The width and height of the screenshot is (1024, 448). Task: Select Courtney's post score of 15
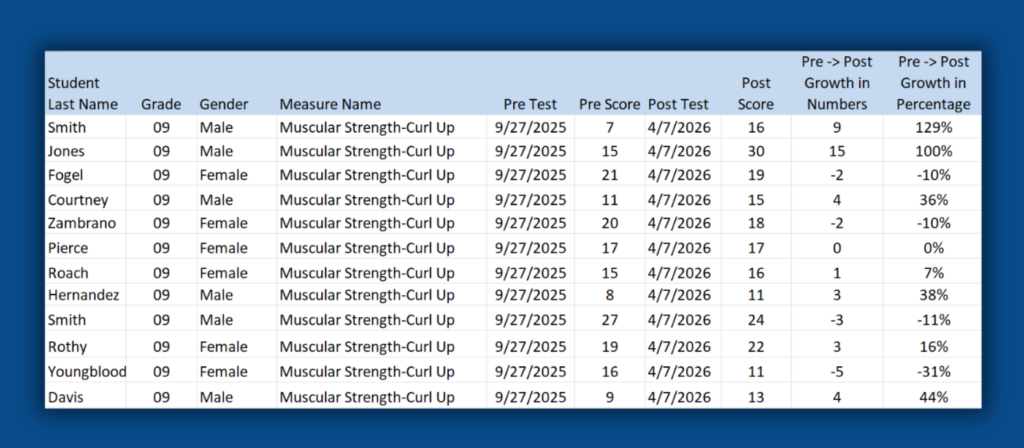pos(756,200)
